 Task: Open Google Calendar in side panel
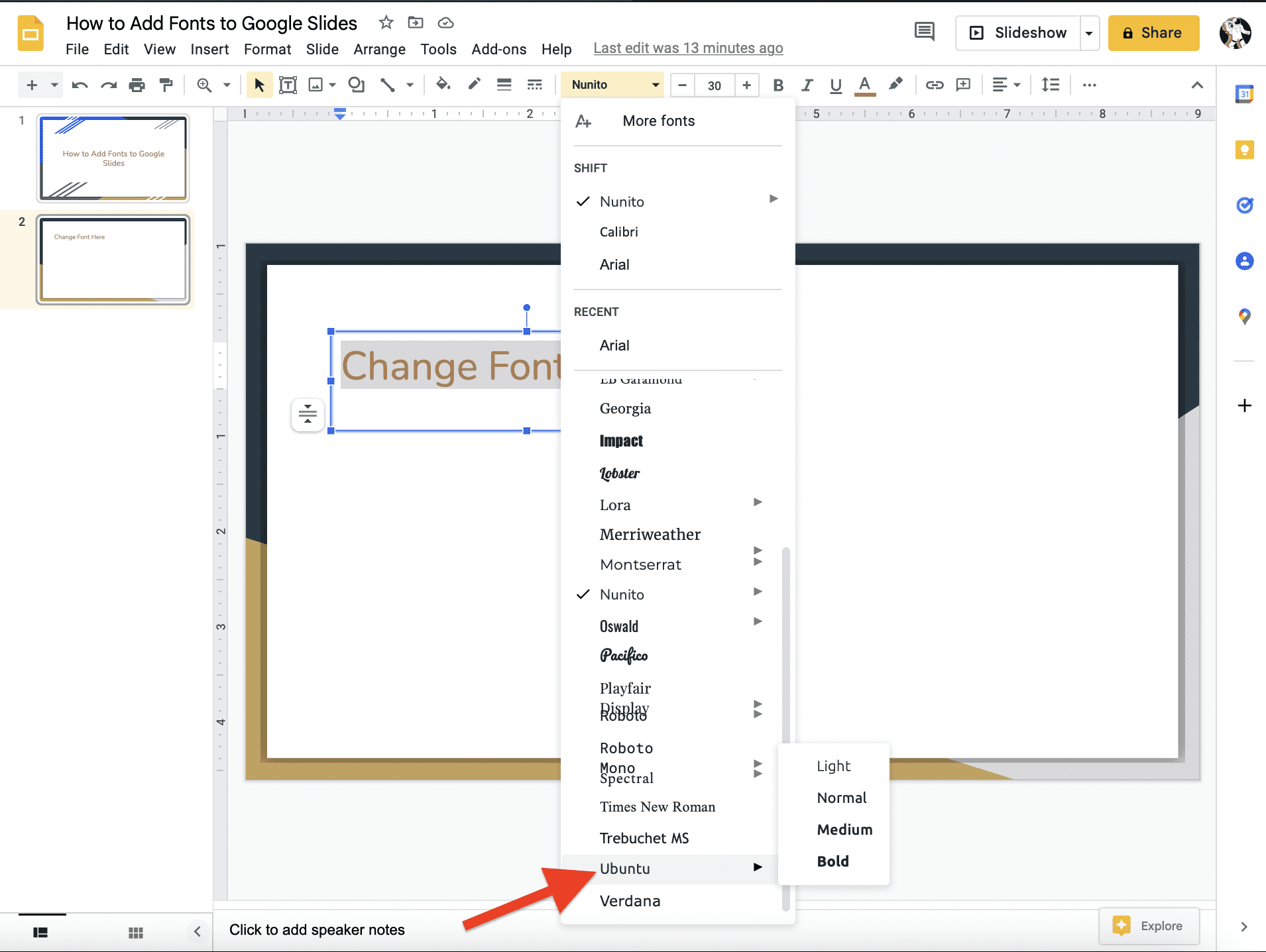(1244, 94)
